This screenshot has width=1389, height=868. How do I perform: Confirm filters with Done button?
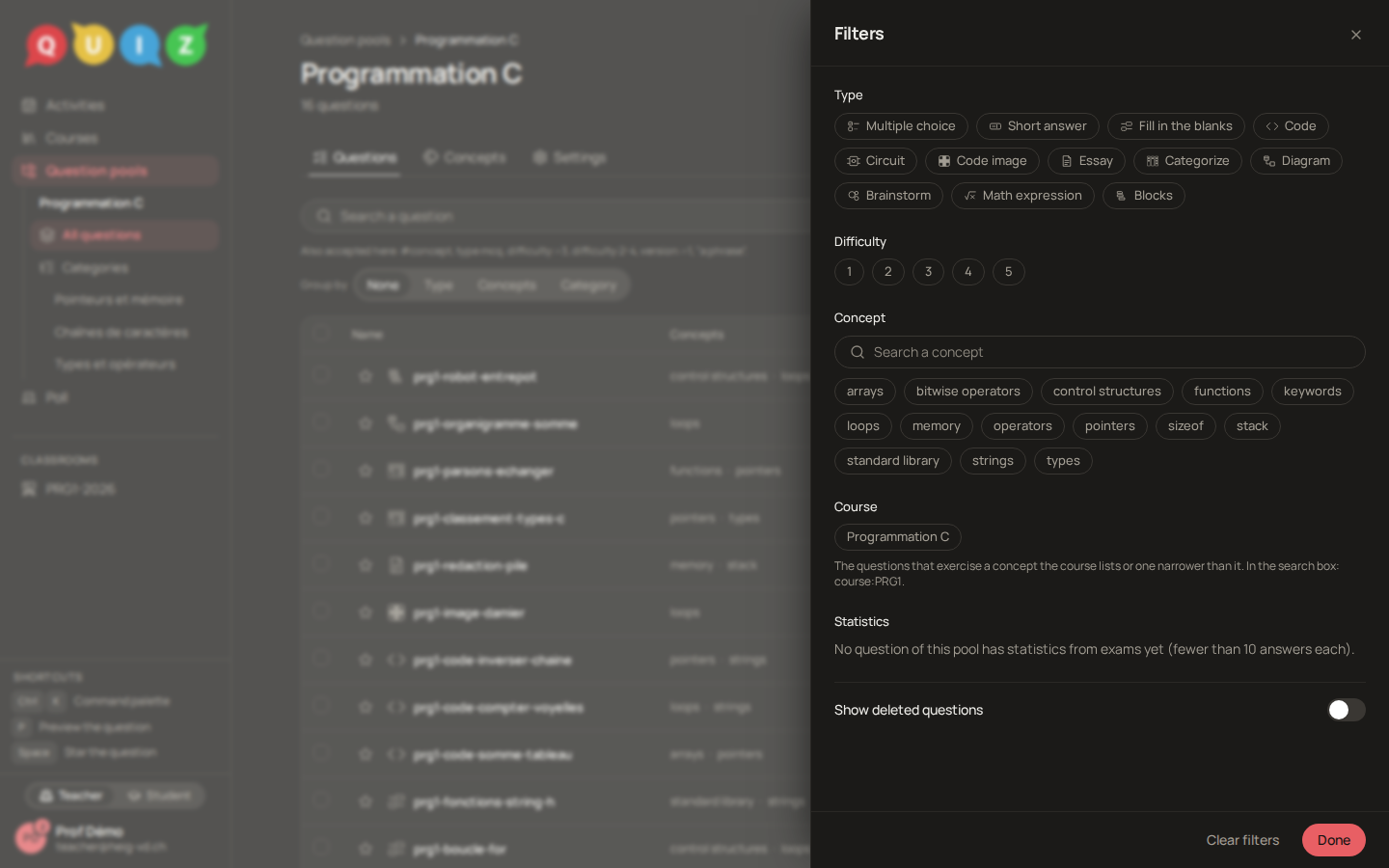(x=1333, y=840)
